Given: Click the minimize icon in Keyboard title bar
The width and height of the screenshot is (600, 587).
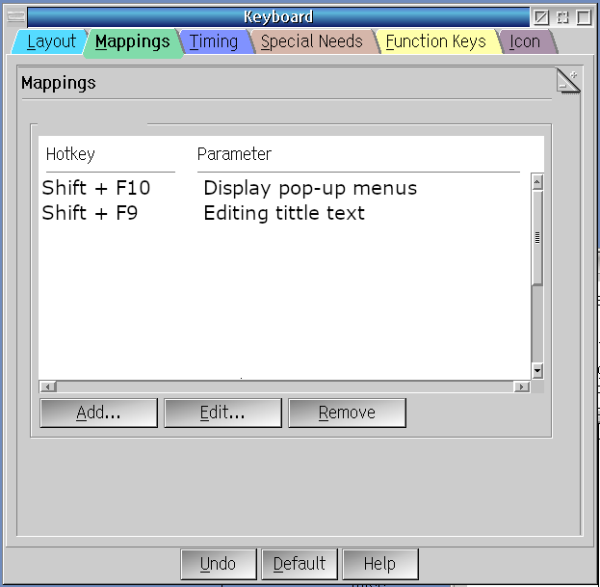Looking at the screenshot, I should pos(541,17).
